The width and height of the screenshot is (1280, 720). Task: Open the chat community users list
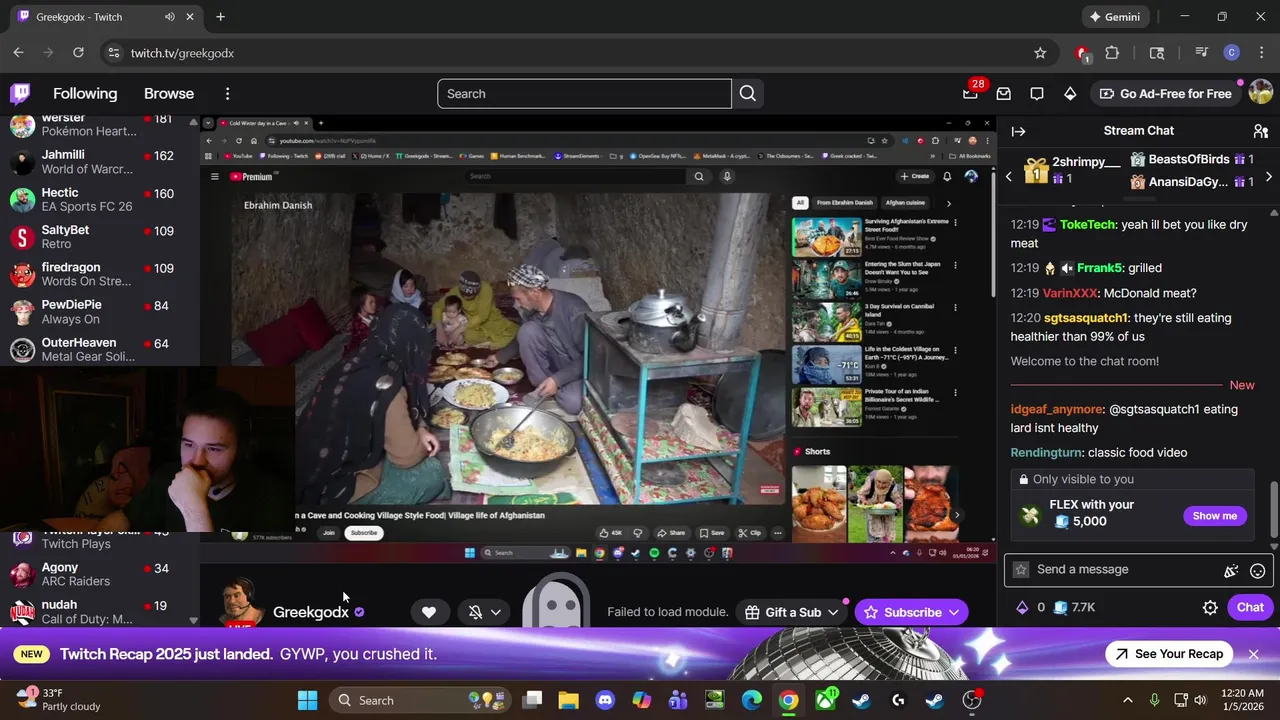pos(1261,131)
